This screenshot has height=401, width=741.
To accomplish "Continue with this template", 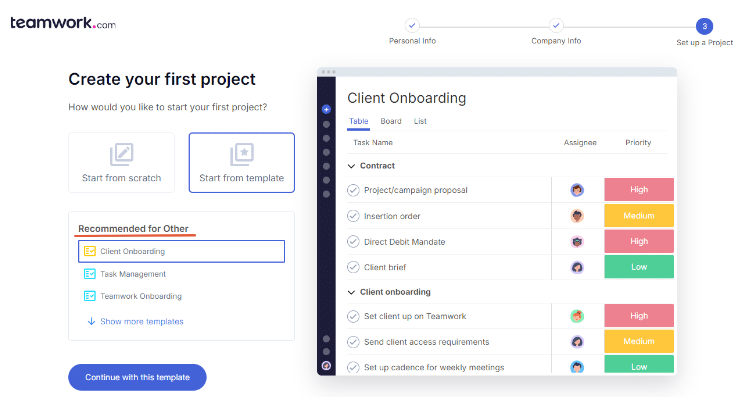I will tap(138, 377).
